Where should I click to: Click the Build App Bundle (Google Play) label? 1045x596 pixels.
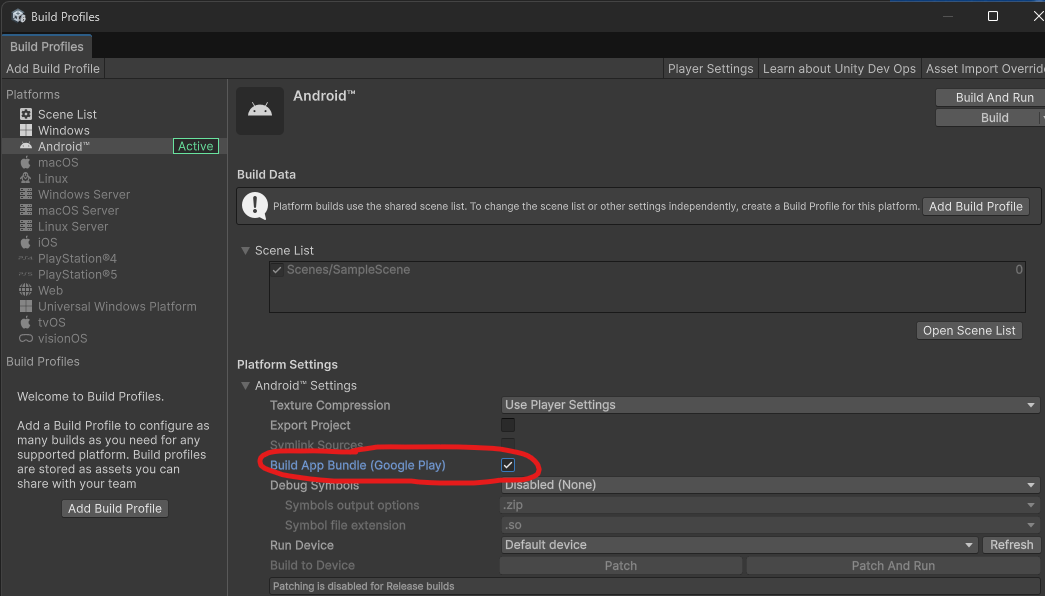pyautogui.click(x=357, y=465)
